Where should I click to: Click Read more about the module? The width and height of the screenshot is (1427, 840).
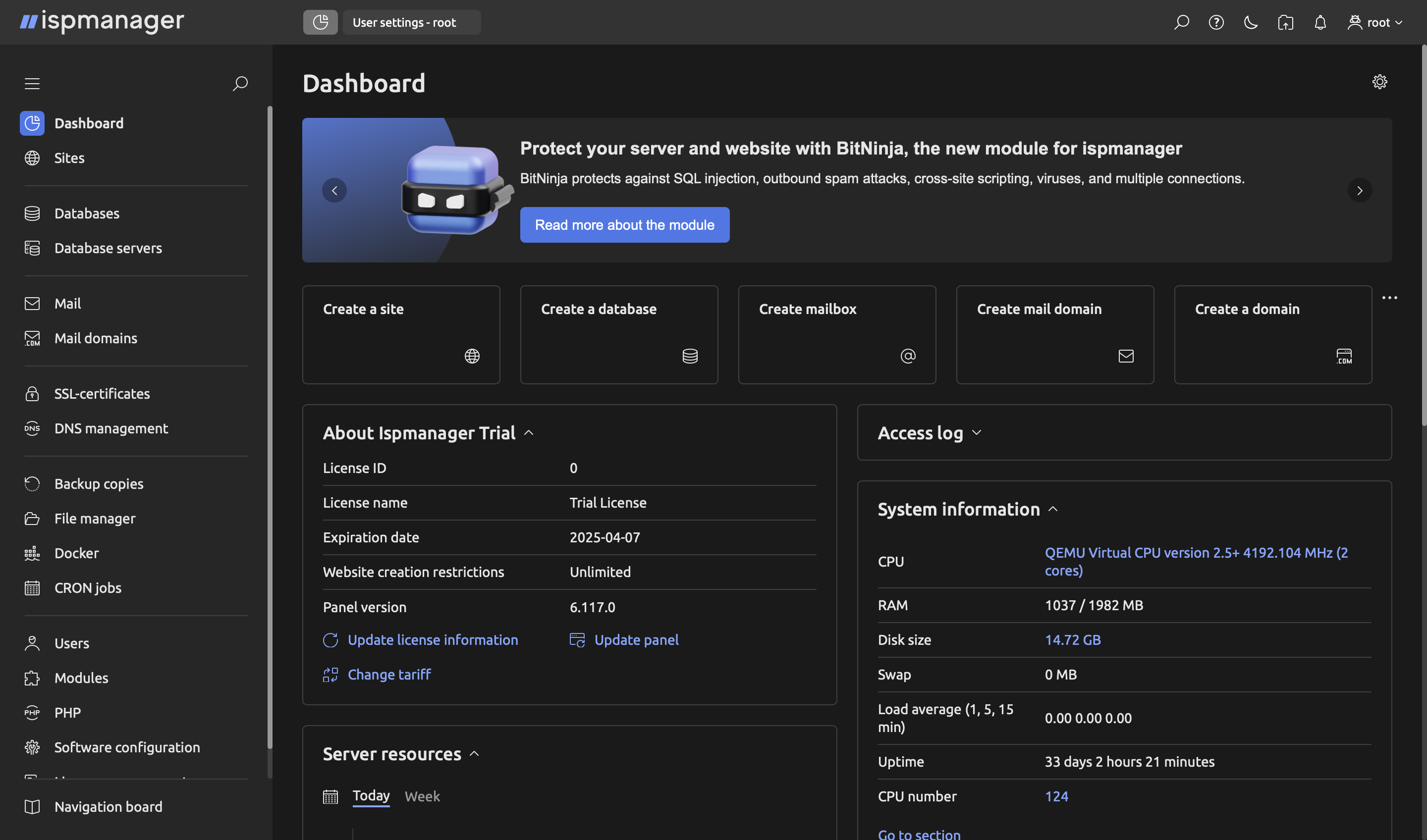pyautogui.click(x=625, y=225)
